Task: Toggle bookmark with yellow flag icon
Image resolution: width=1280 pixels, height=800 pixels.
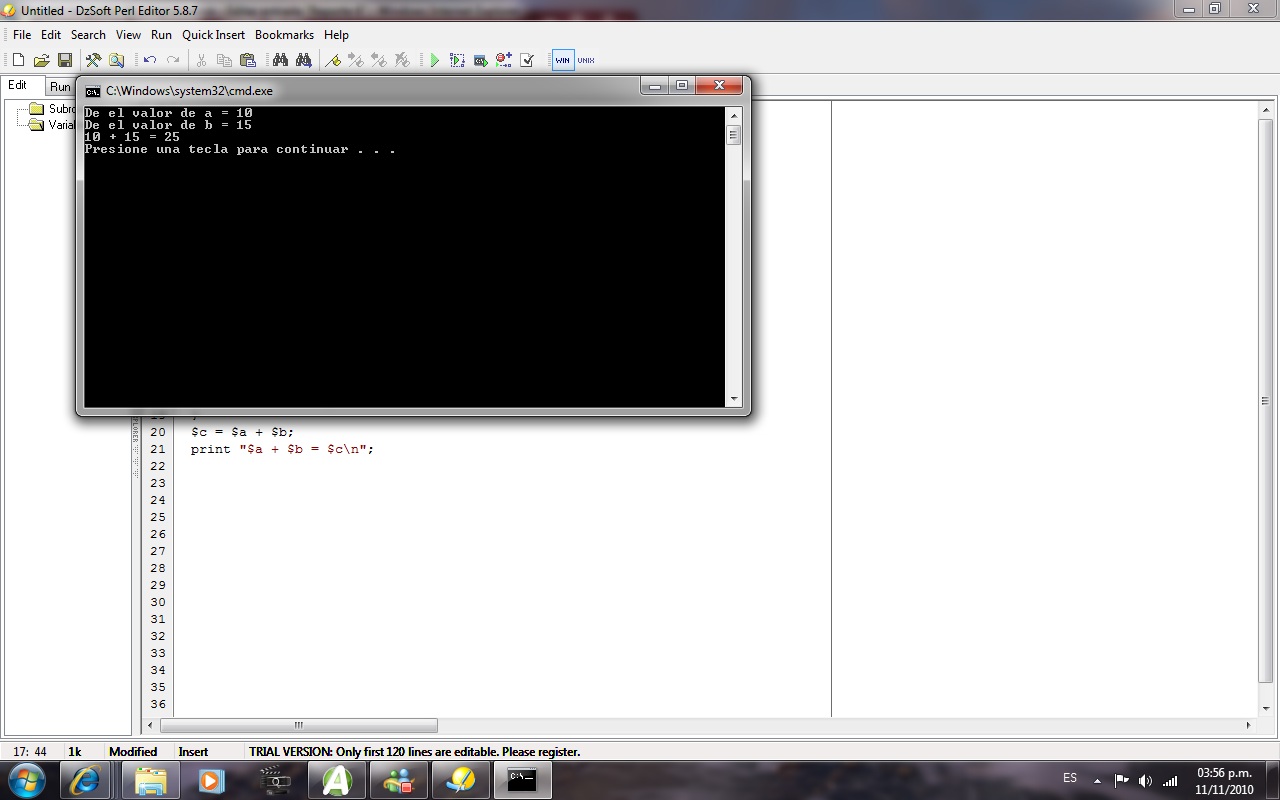Action: point(333,60)
